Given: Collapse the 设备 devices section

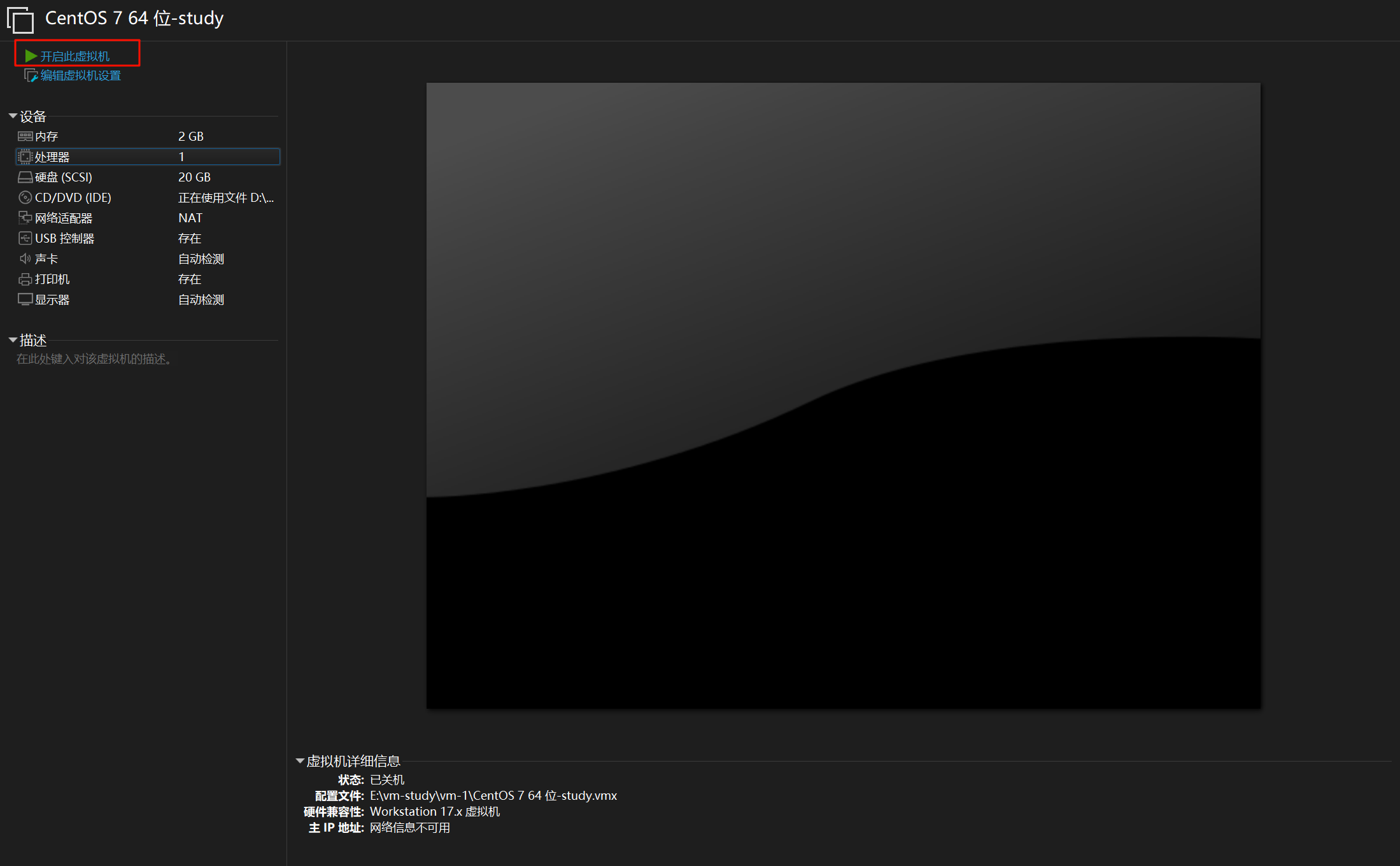Looking at the screenshot, I should click(13, 116).
